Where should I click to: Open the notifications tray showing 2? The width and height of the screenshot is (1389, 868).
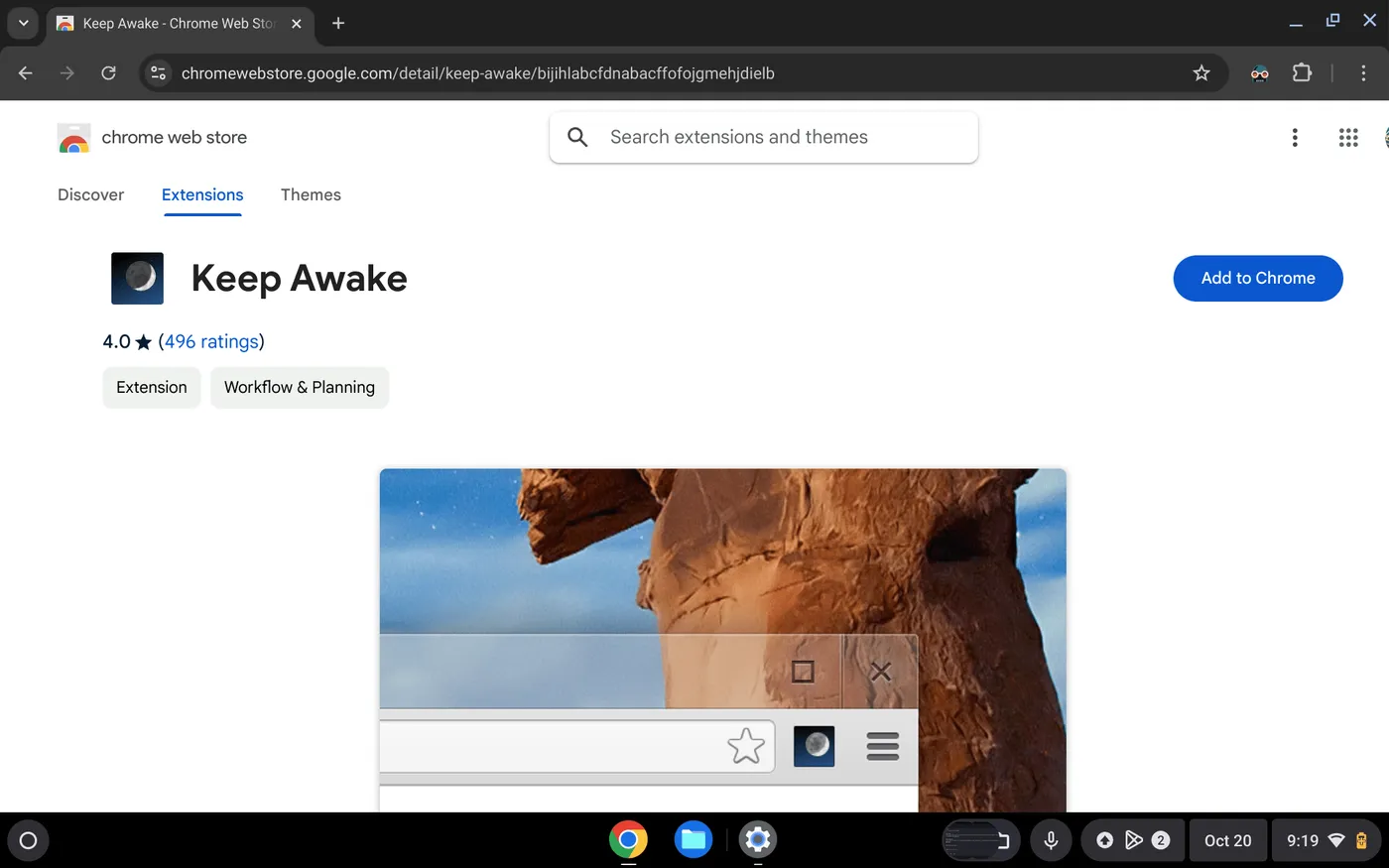click(x=1133, y=840)
